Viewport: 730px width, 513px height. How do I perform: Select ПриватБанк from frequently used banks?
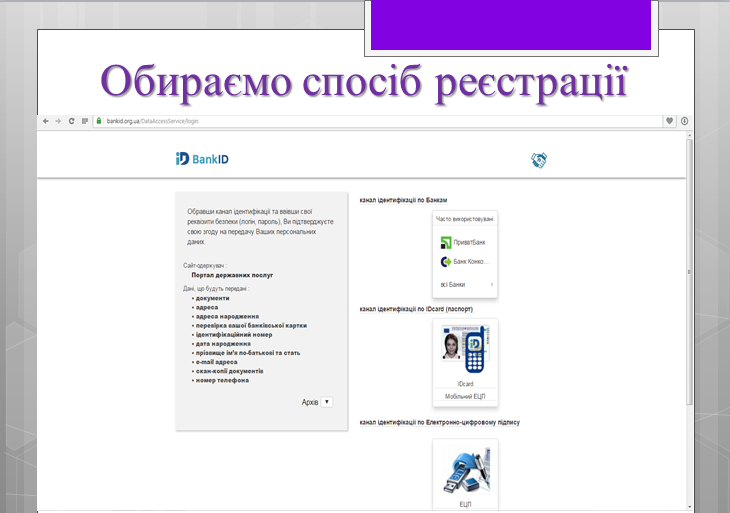(x=463, y=243)
